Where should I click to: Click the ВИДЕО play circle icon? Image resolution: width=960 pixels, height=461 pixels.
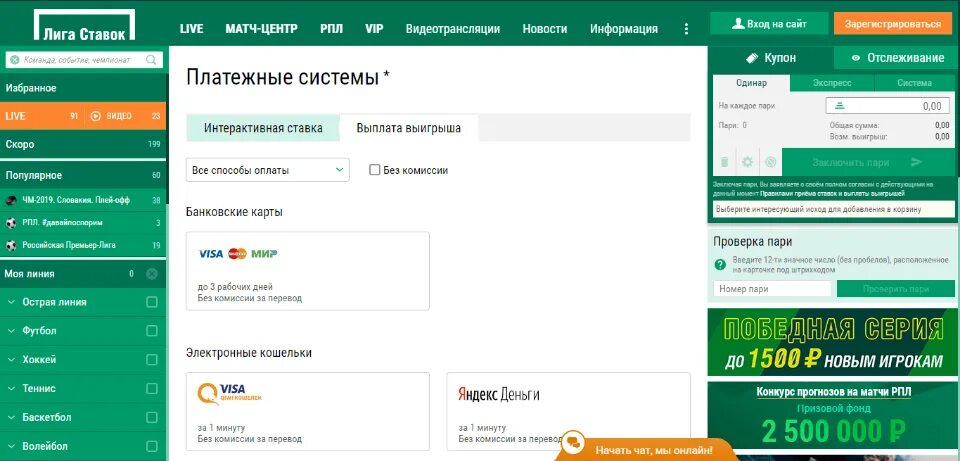[96, 116]
